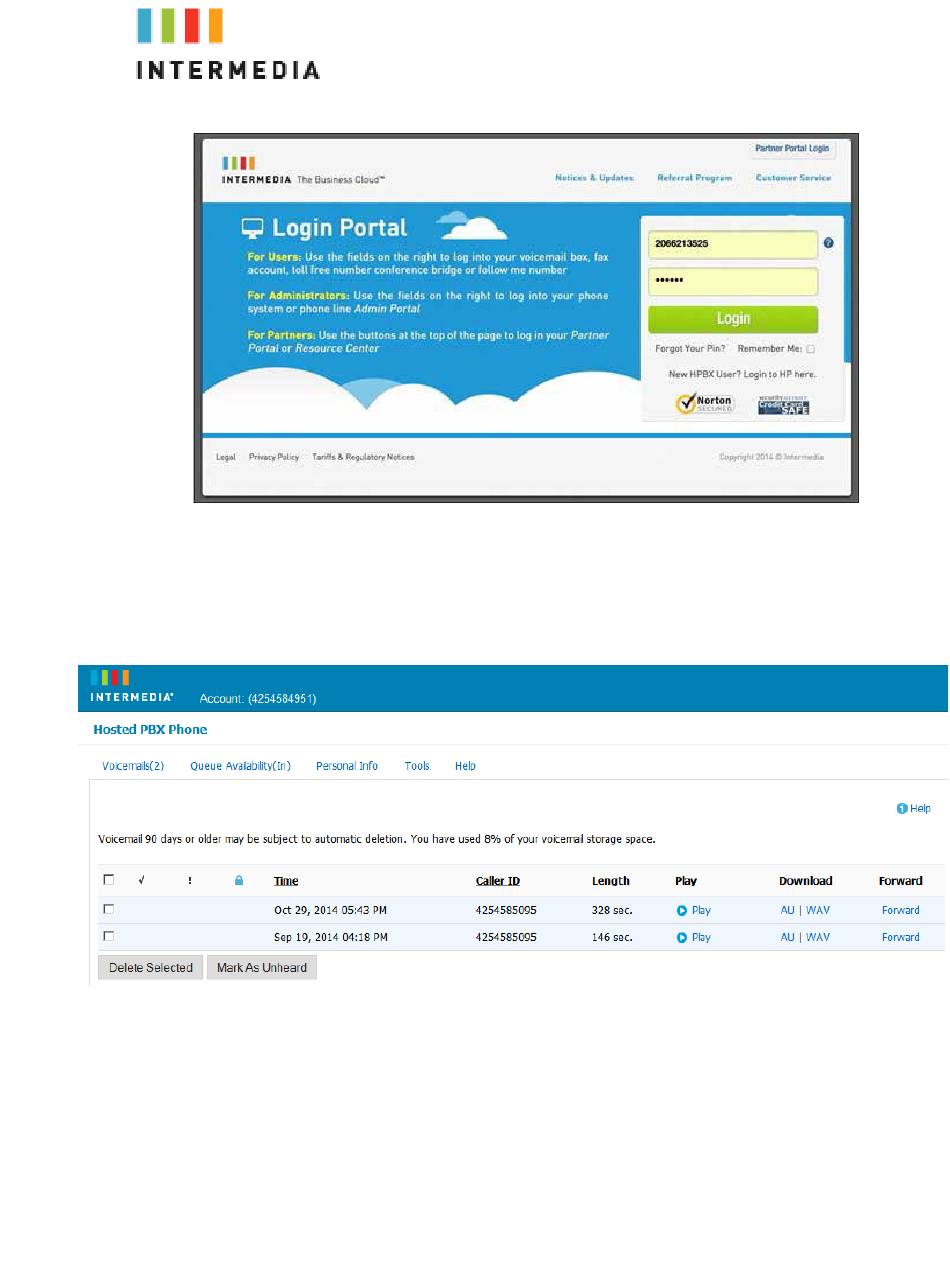Forward the Sep 19, 2014 voicemail
The height and width of the screenshot is (1276, 950).
pos(901,938)
